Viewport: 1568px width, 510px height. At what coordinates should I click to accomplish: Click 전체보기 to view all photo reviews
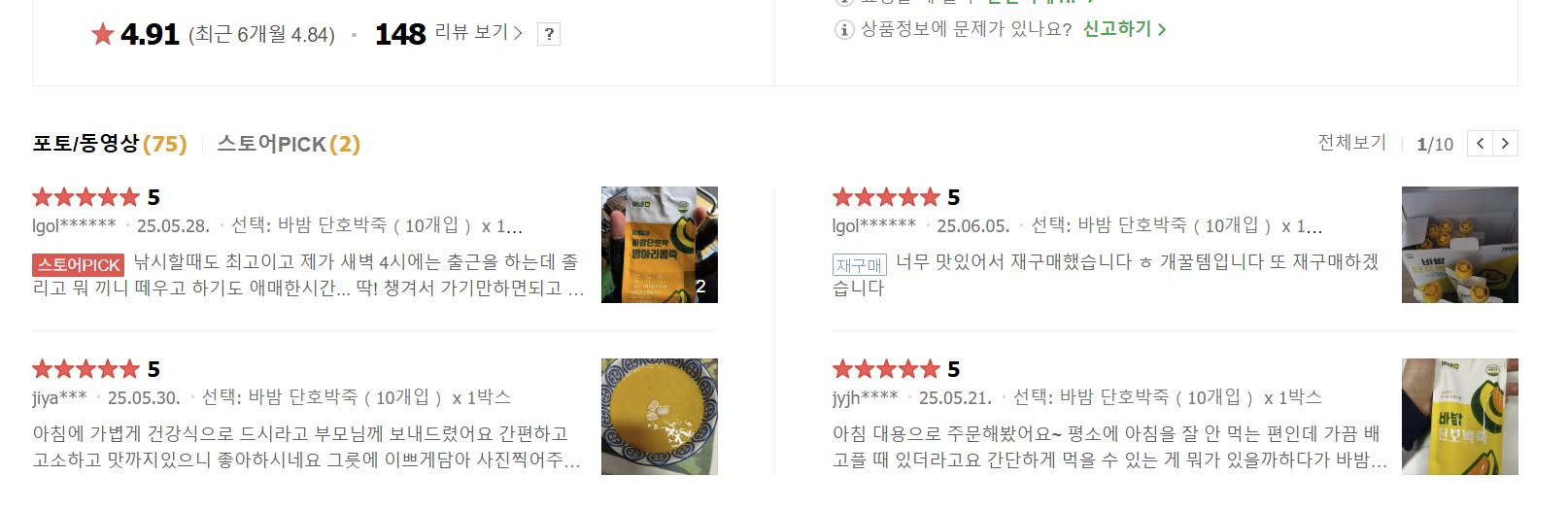1351,143
